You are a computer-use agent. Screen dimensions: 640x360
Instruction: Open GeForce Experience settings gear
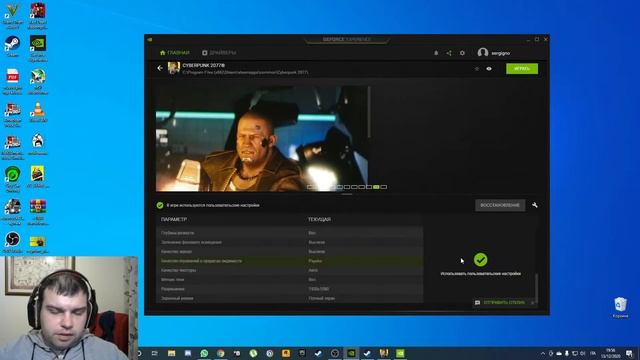(x=462, y=53)
